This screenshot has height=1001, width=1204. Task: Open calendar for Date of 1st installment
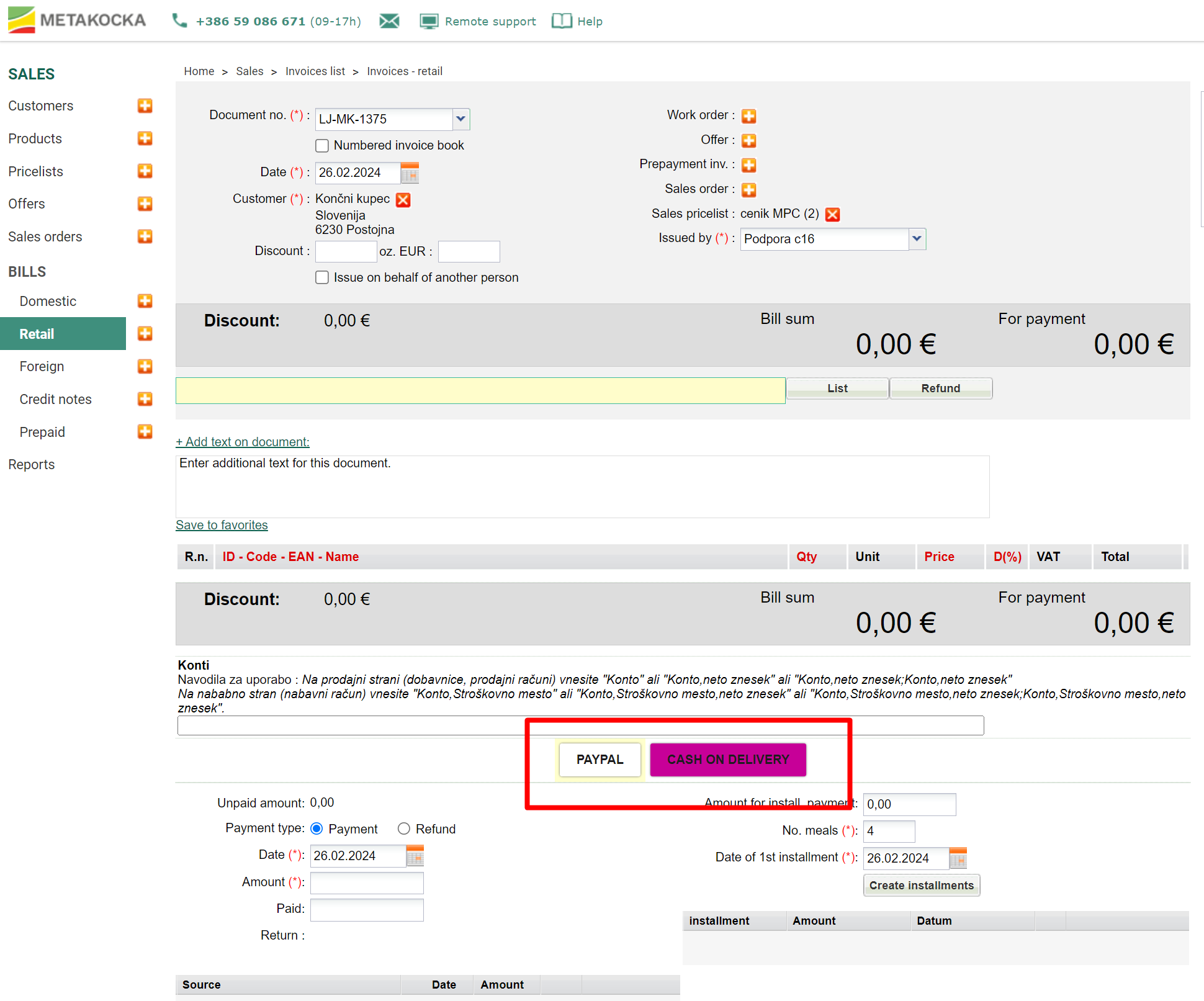[x=958, y=859]
